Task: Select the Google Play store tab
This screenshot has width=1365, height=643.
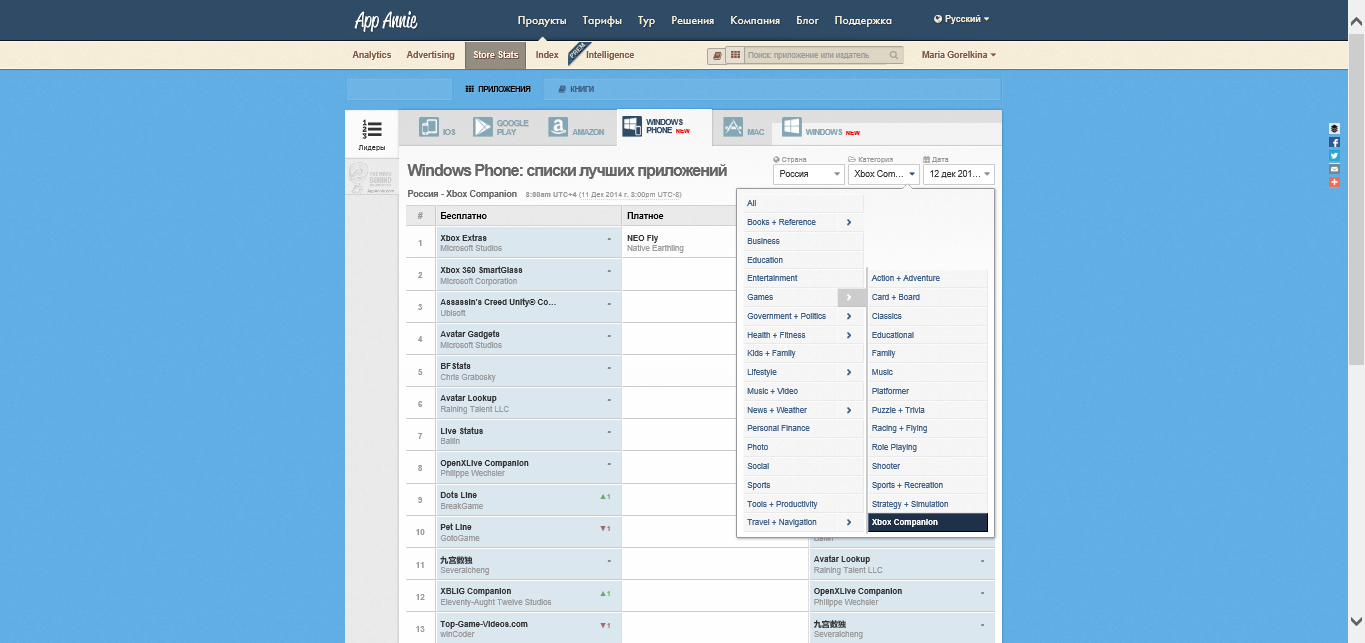Action: (x=502, y=128)
